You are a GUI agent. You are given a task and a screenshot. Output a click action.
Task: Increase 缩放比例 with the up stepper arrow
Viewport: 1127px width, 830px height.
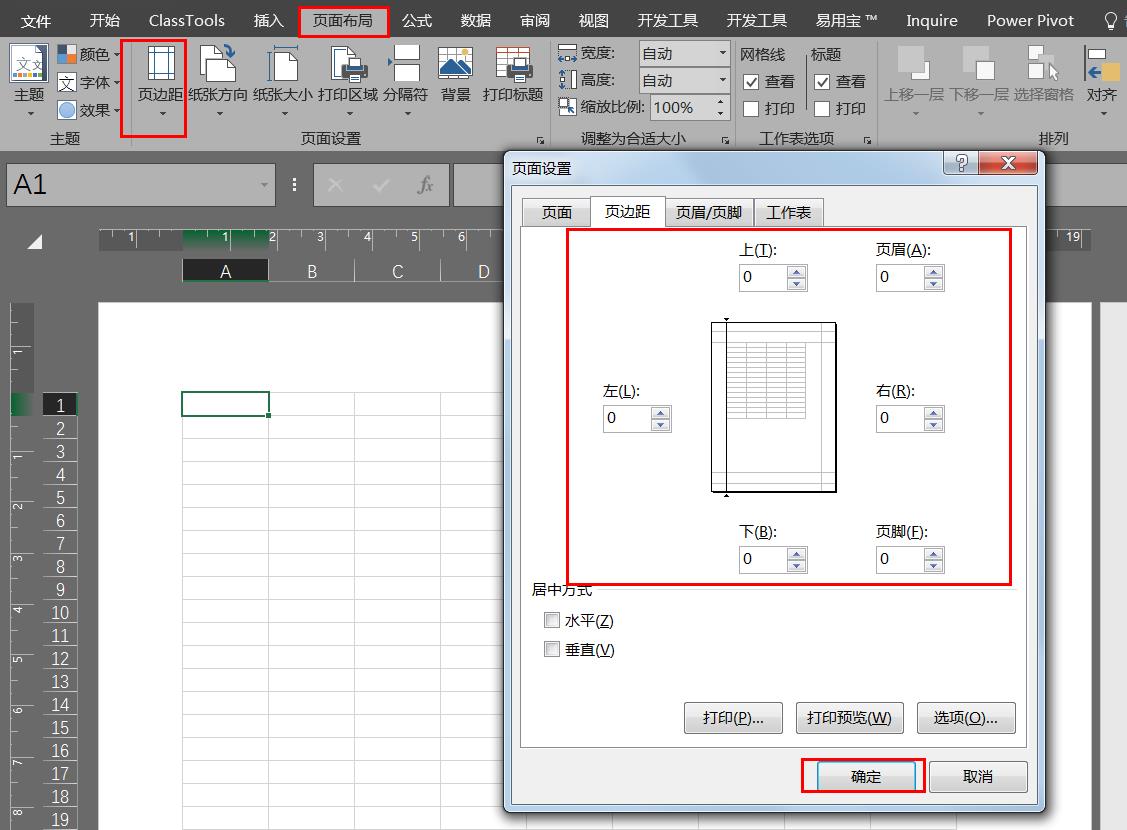[719, 101]
